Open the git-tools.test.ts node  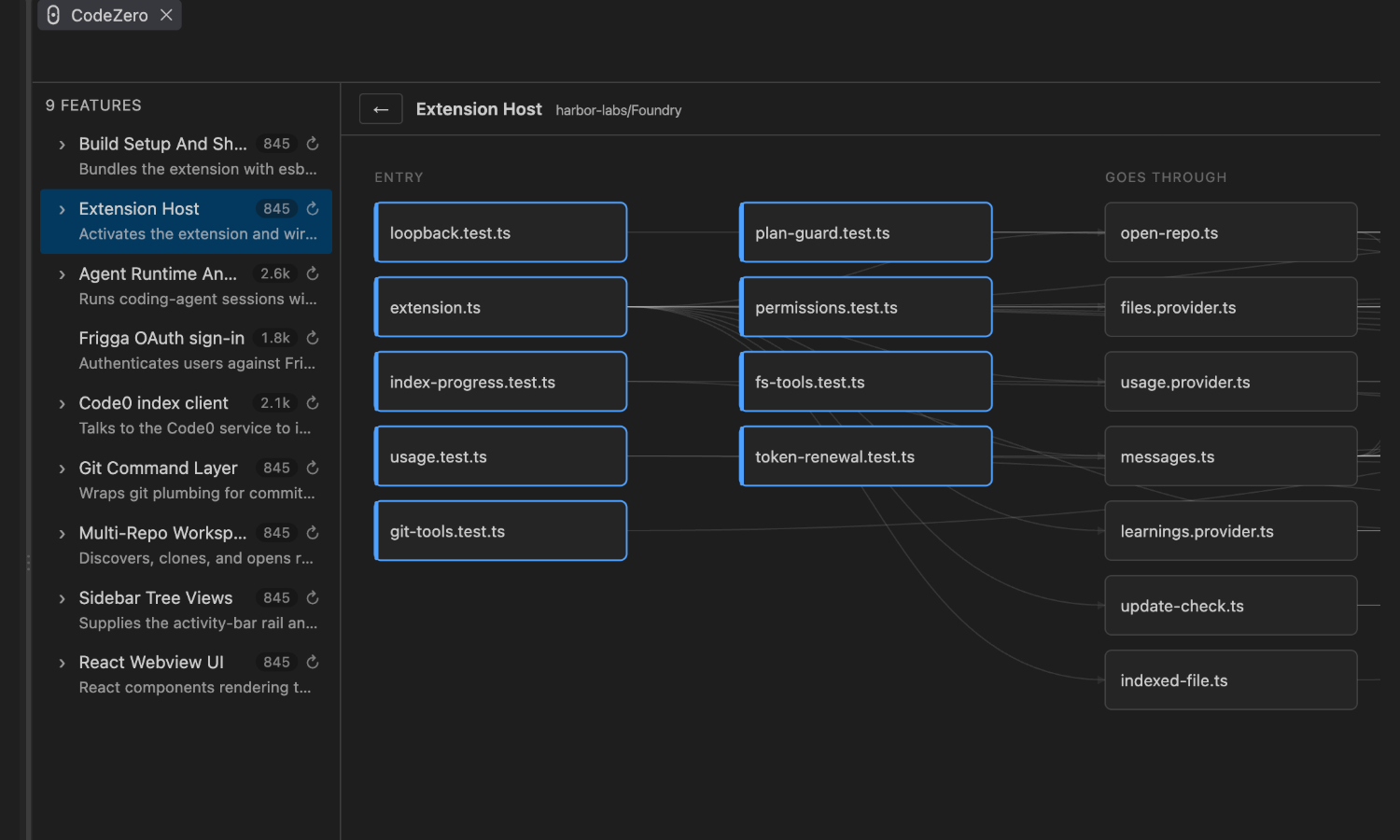[500, 531]
